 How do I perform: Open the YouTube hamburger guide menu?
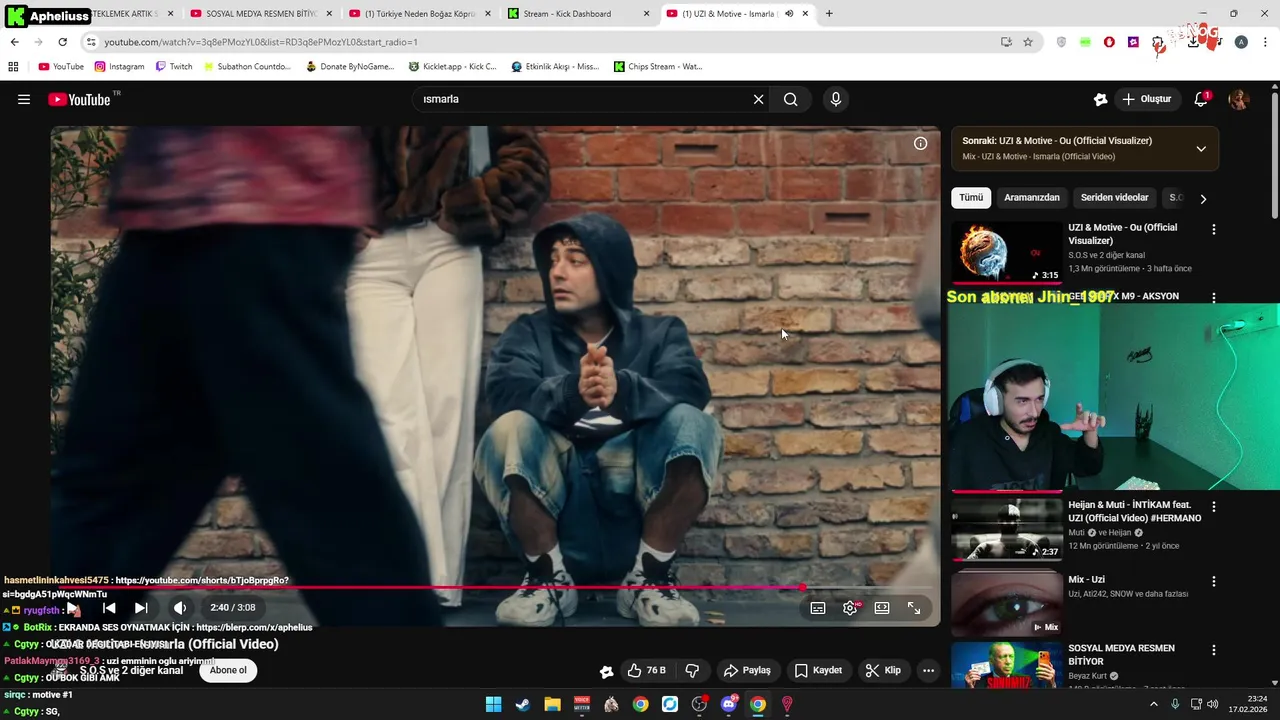coord(24,99)
